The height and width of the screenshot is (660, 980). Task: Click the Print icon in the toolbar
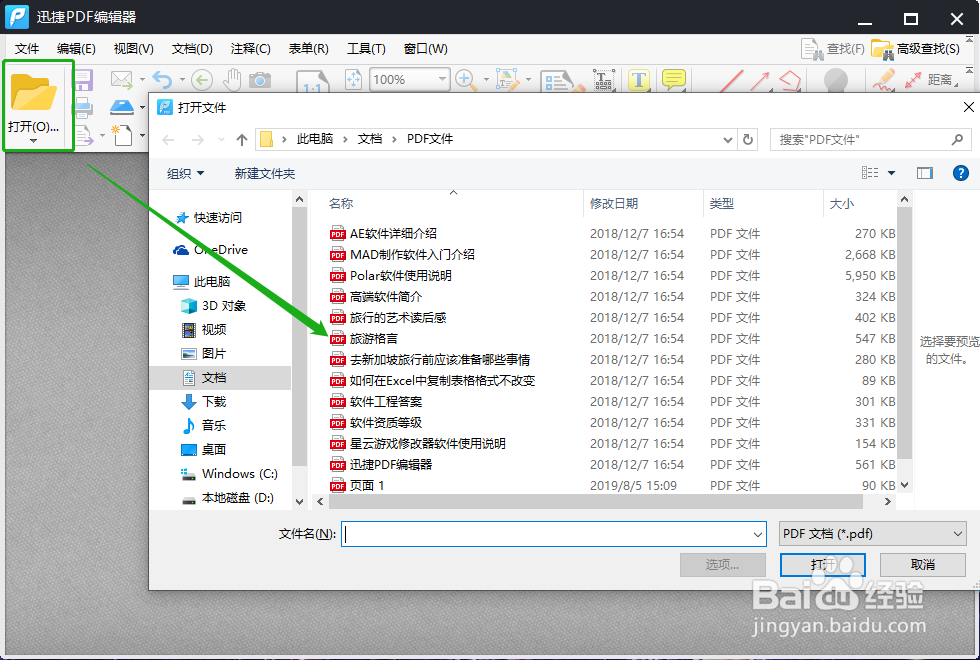click(x=83, y=108)
